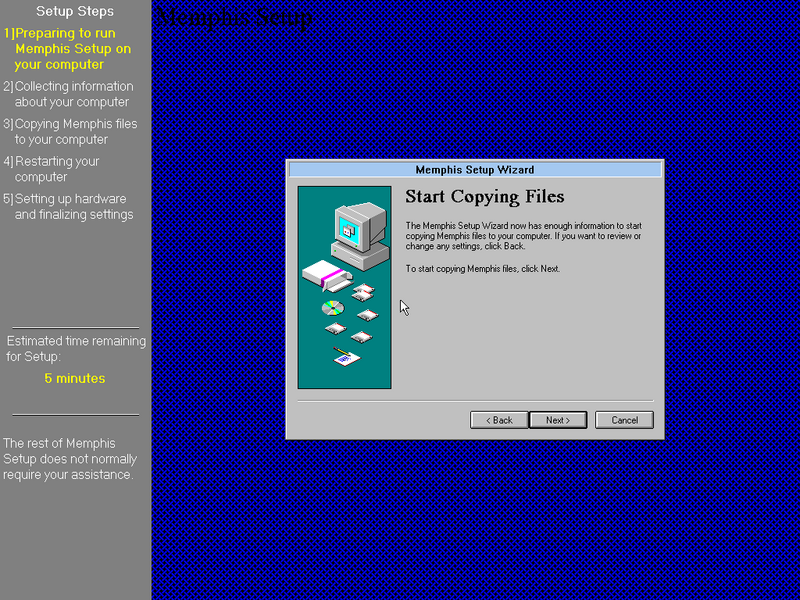Click step 3 "Copying Memphis files to your computer"
The width and height of the screenshot is (800, 600).
pyautogui.click(x=70, y=132)
